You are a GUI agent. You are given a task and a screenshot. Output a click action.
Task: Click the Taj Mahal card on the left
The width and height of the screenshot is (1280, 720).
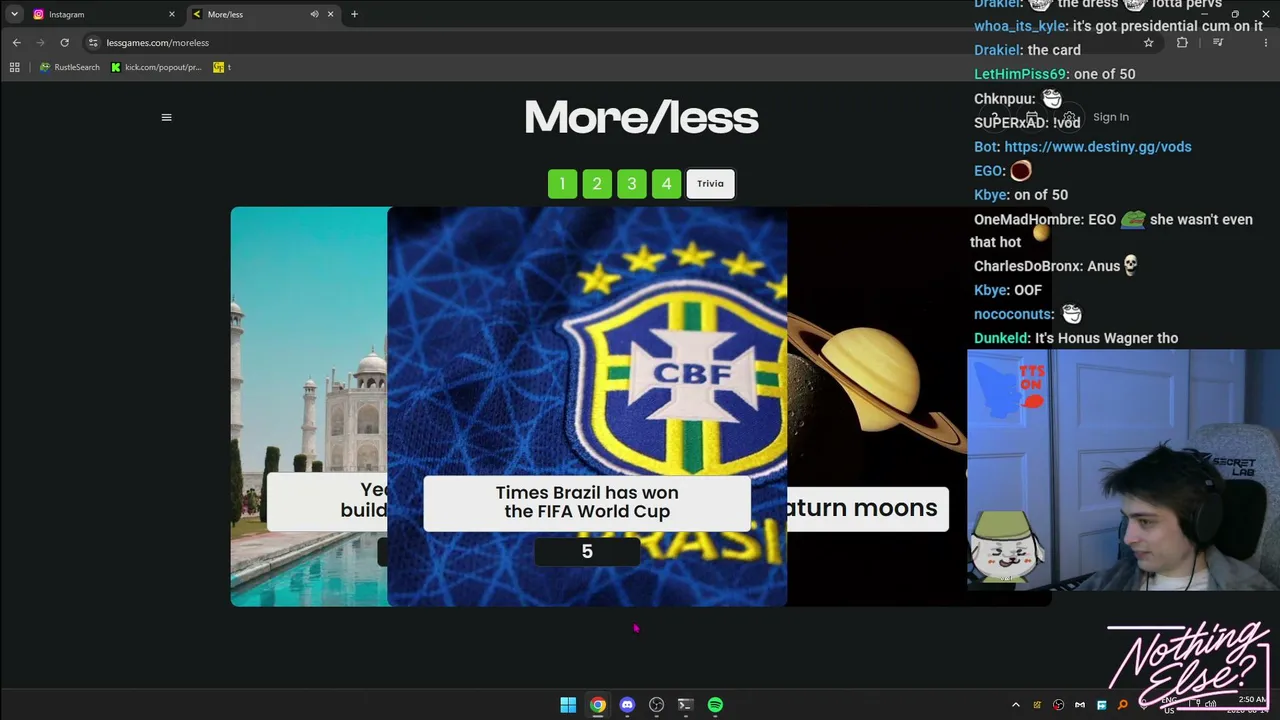[x=309, y=406]
